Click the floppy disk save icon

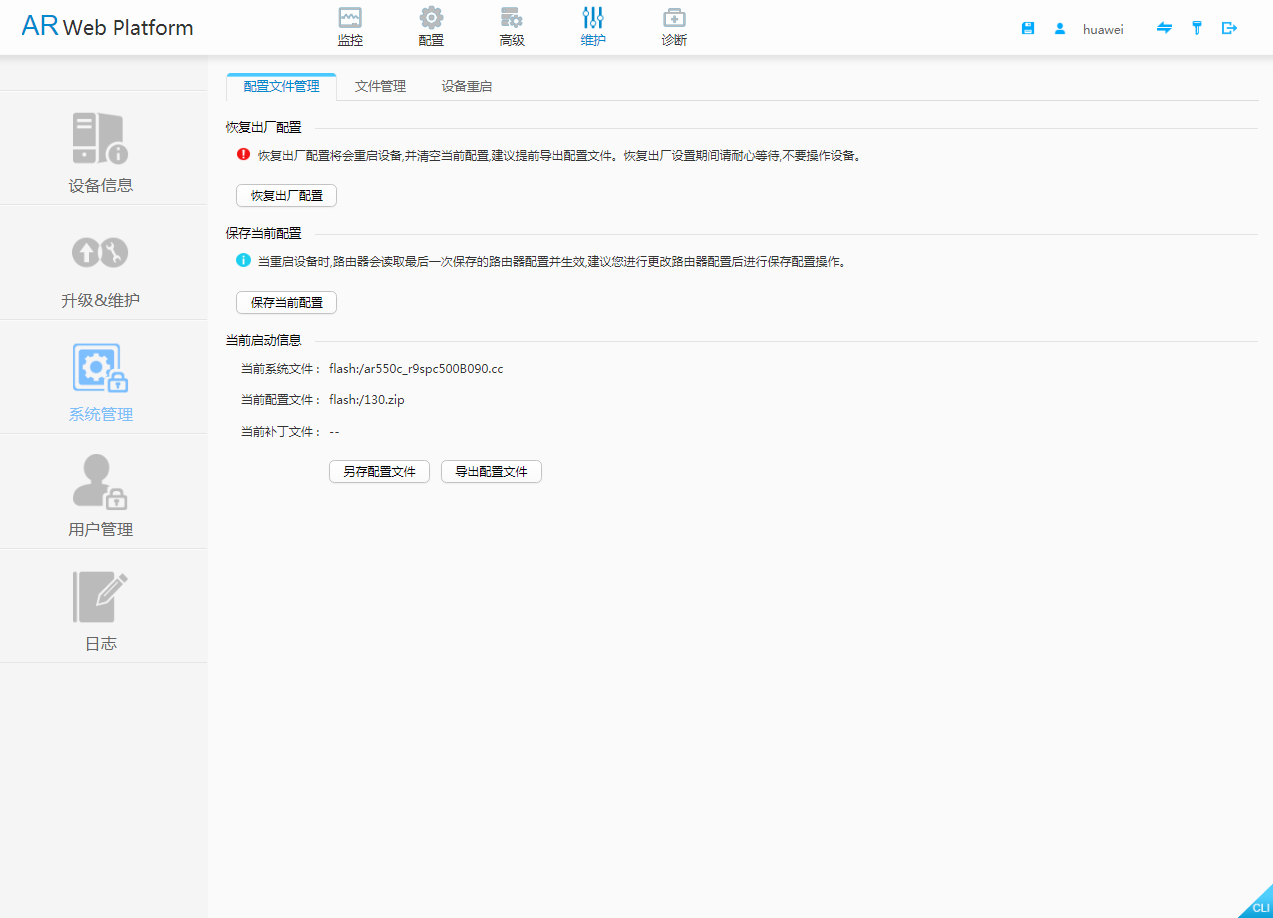point(1027,29)
